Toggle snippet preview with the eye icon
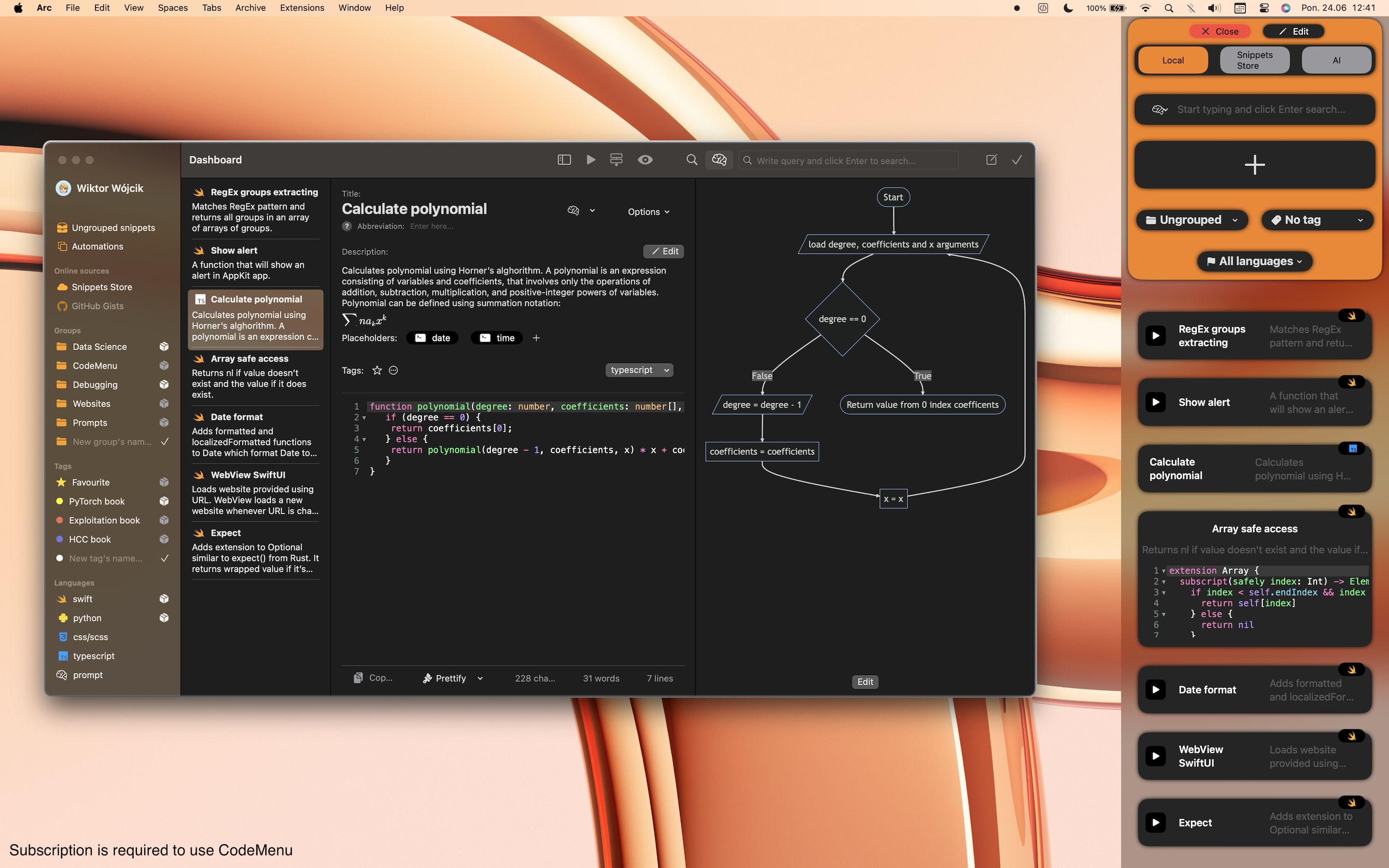 [x=645, y=160]
